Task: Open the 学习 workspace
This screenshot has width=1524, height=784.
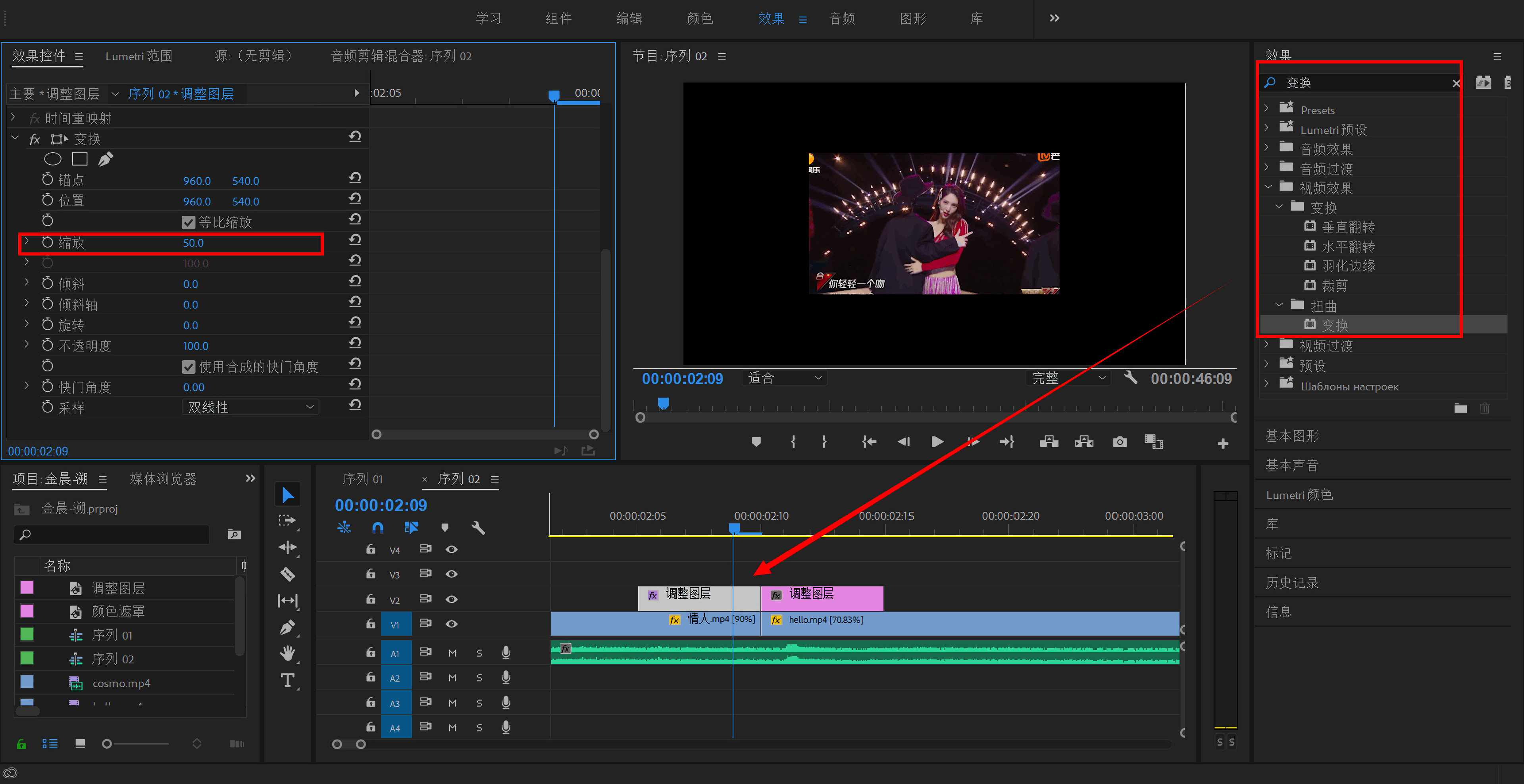Action: click(x=488, y=18)
